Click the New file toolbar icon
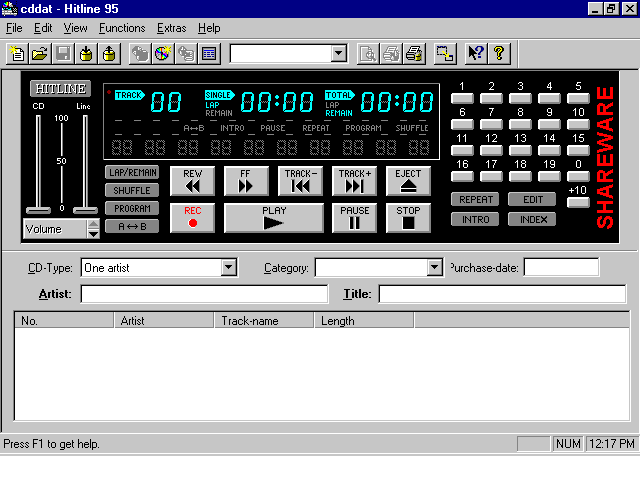The image size is (640, 480). pyautogui.click(x=17, y=53)
